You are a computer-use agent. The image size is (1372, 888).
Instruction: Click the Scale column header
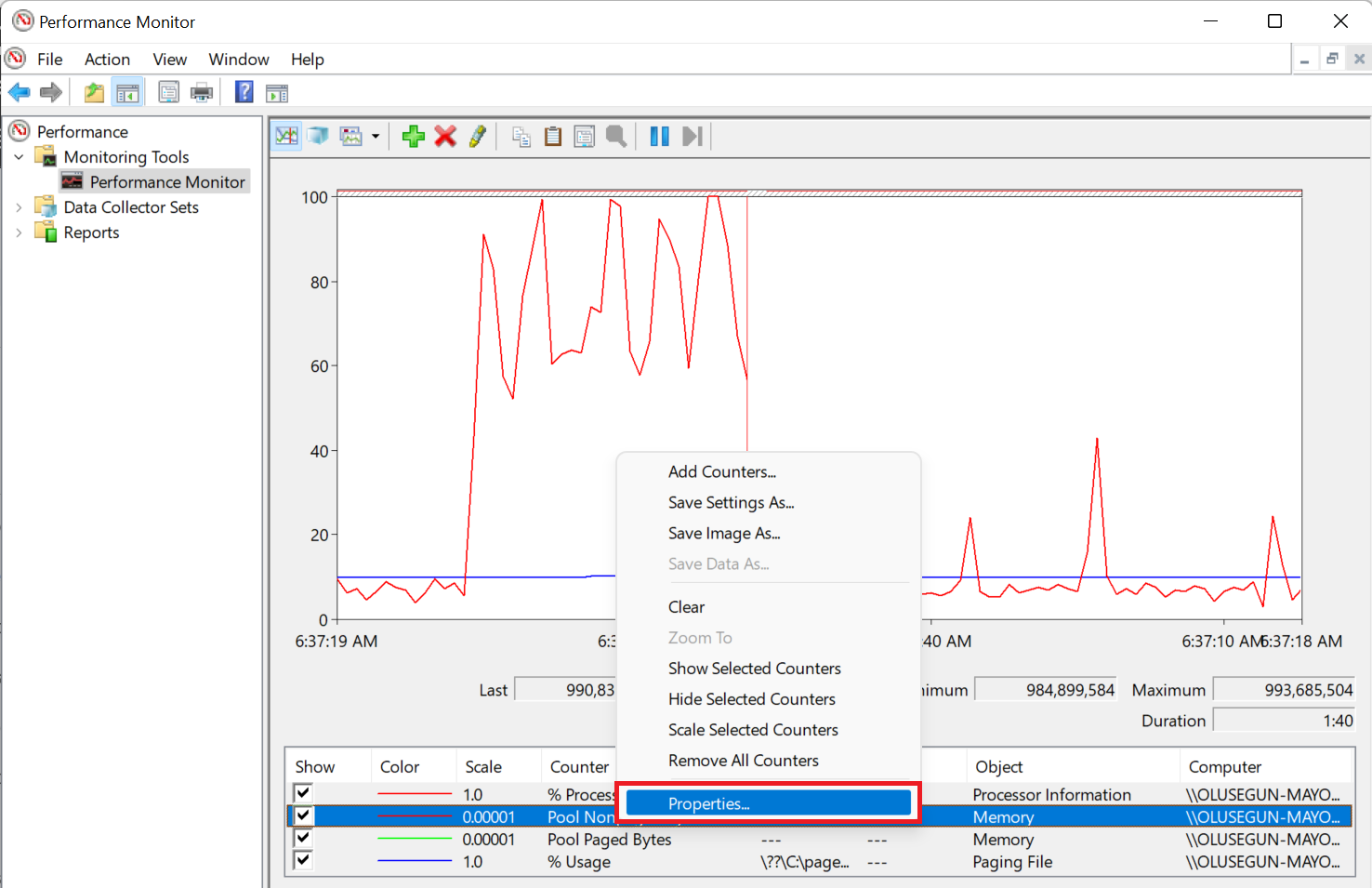(483, 766)
